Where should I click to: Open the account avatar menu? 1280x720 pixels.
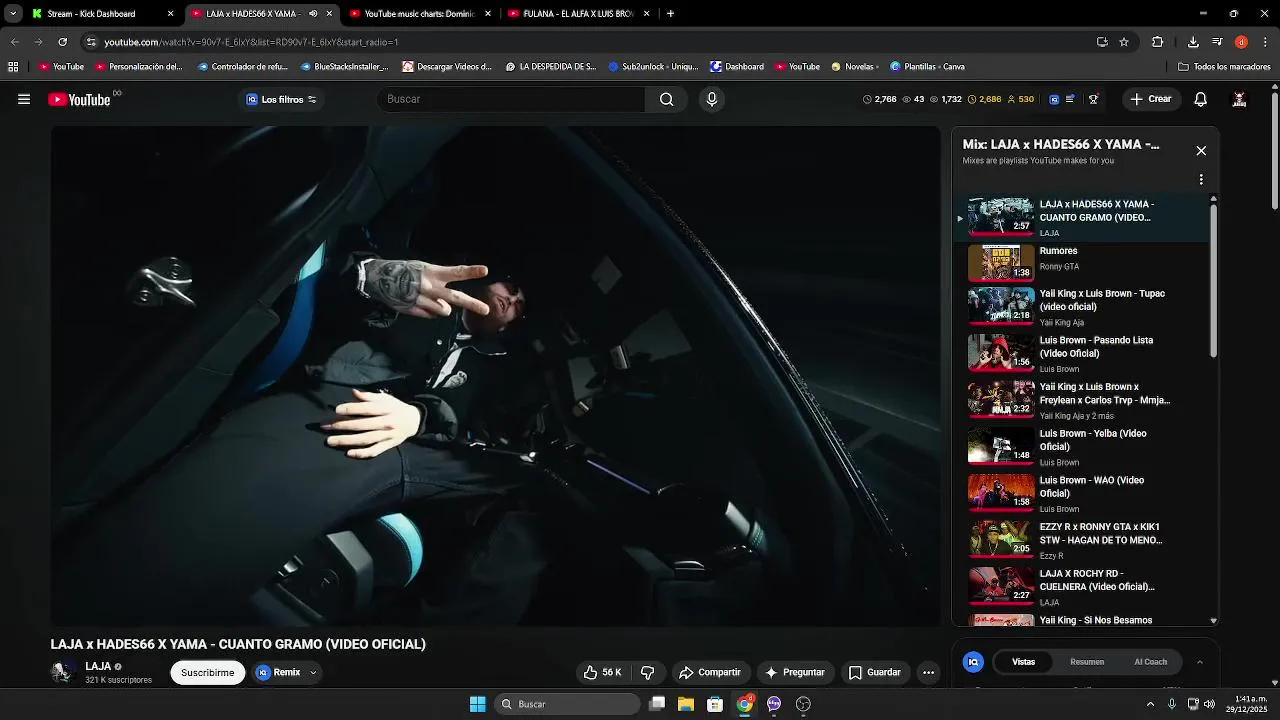click(1239, 99)
